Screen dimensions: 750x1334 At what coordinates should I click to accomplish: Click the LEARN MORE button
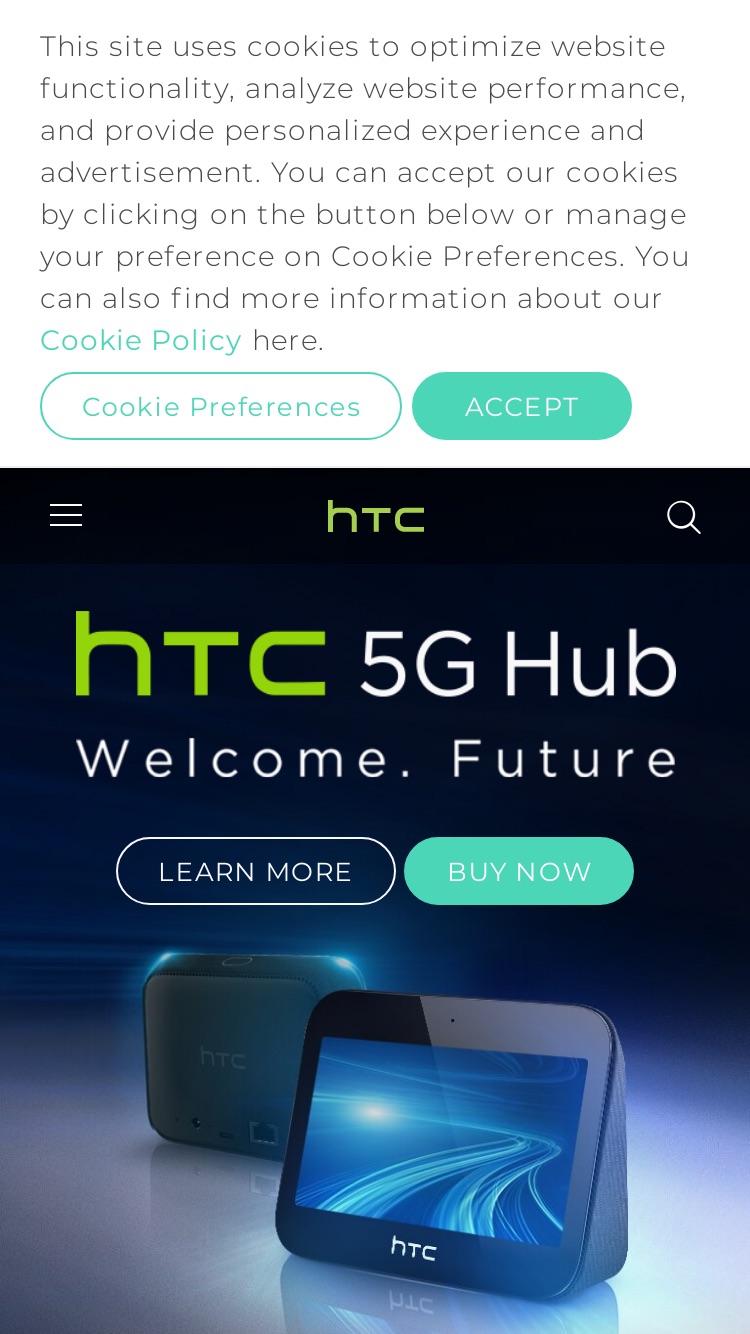(x=256, y=871)
